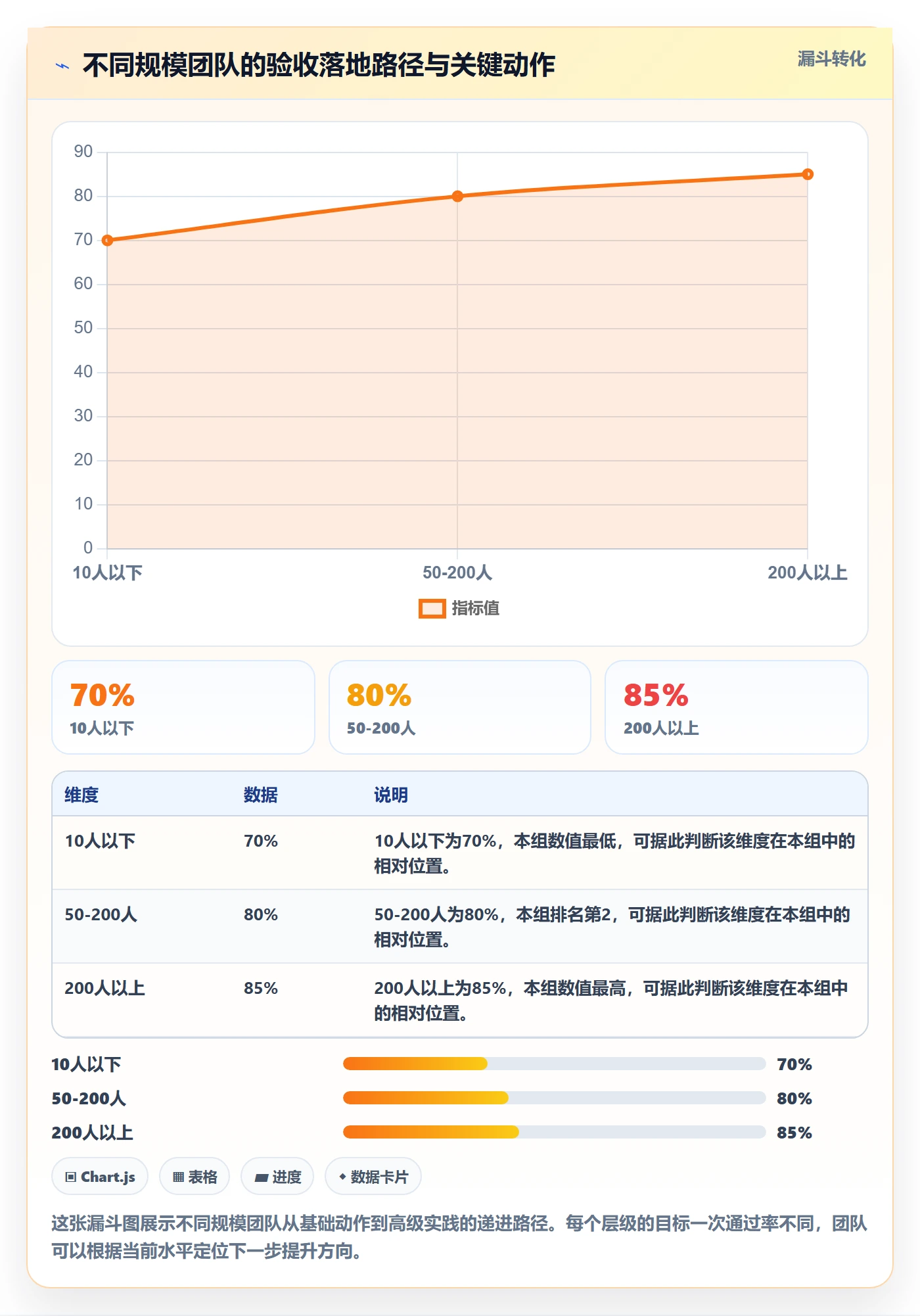Click description starting 10人以下为70%
The width and height of the screenshot is (920, 1316).
click(x=614, y=853)
